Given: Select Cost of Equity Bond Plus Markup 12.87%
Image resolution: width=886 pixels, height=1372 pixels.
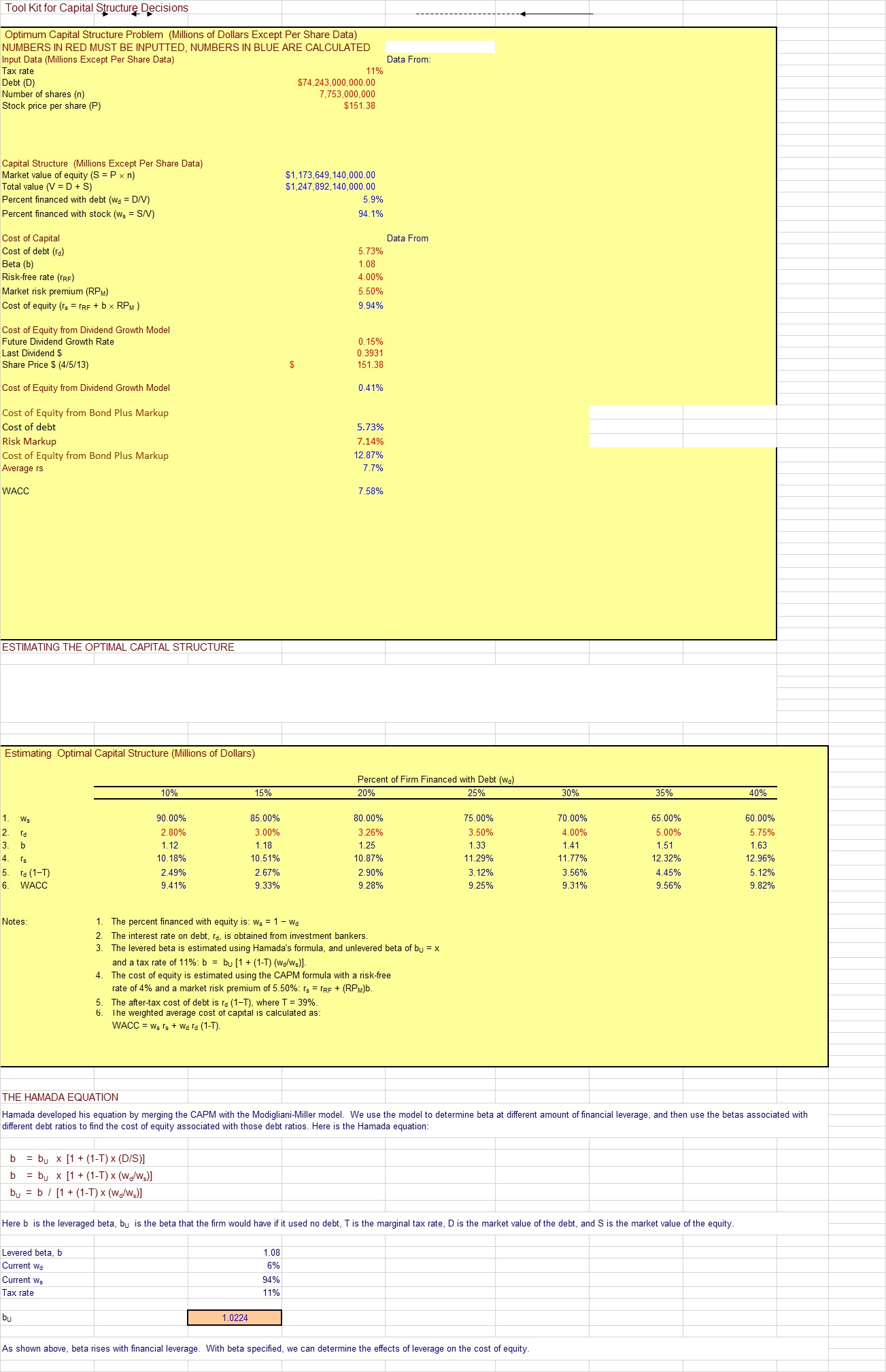Looking at the screenshot, I should coord(369,456).
